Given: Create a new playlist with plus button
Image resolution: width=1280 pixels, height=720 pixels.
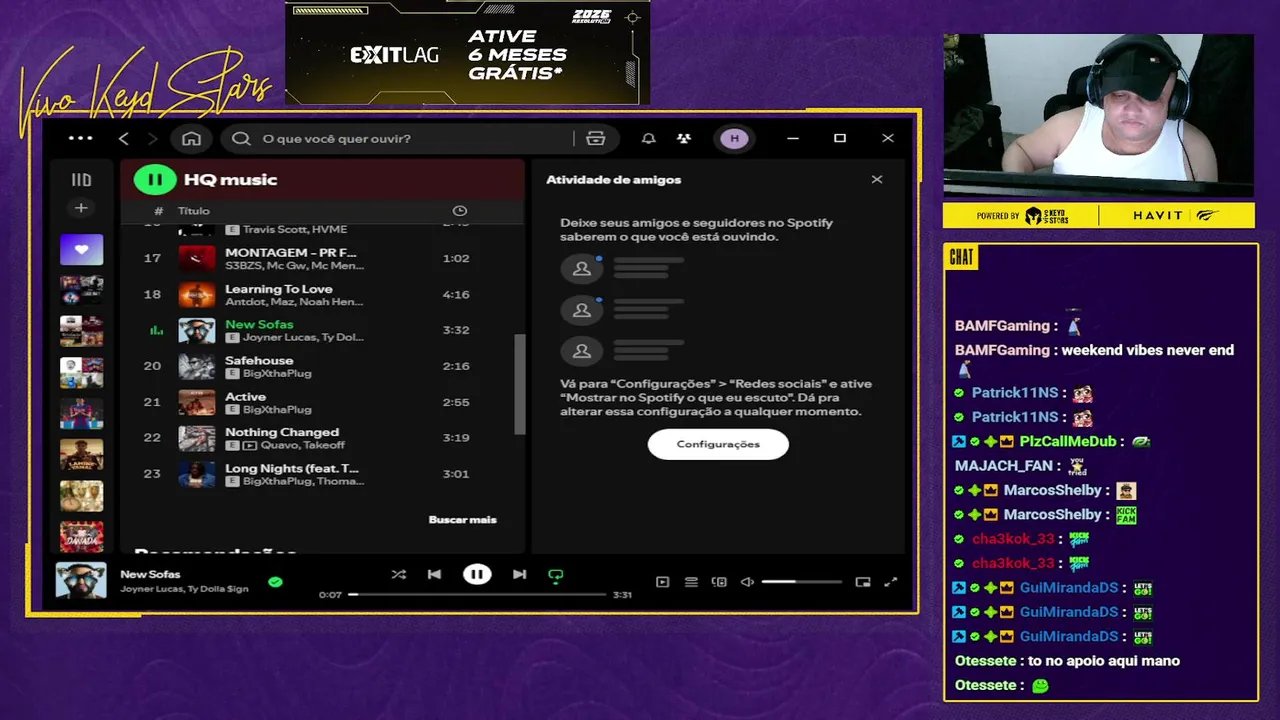Looking at the screenshot, I should click(x=81, y=208).
